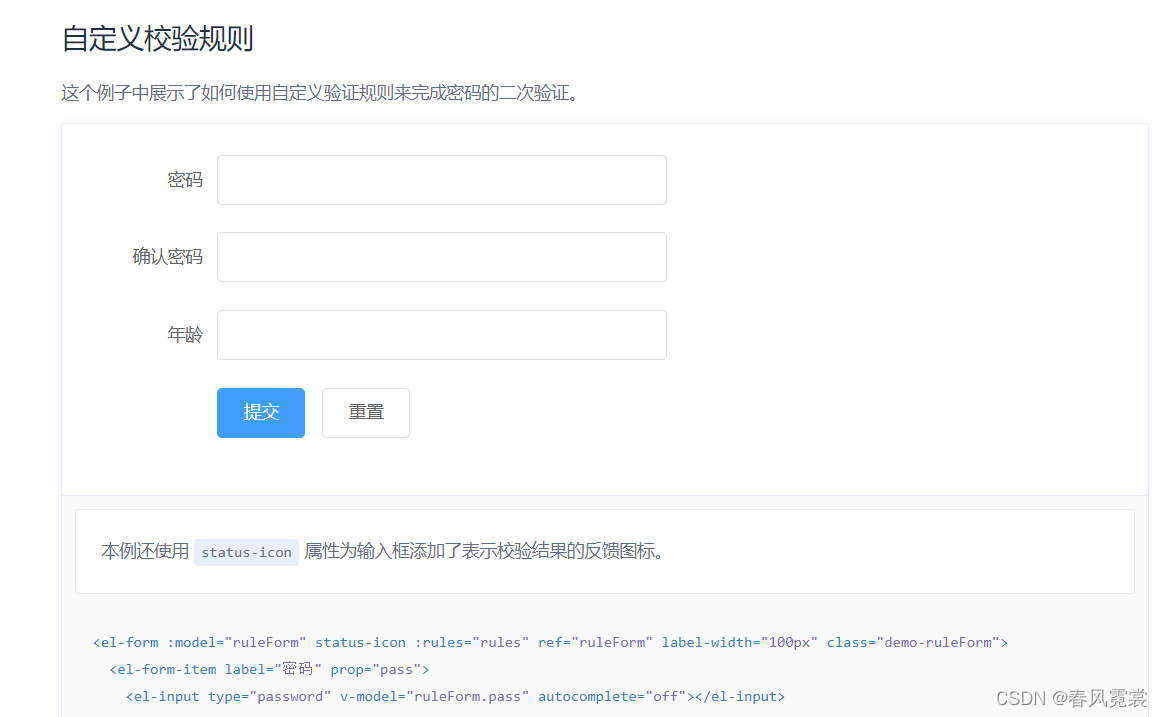Click the 年龄 field label

pos(185,335)
